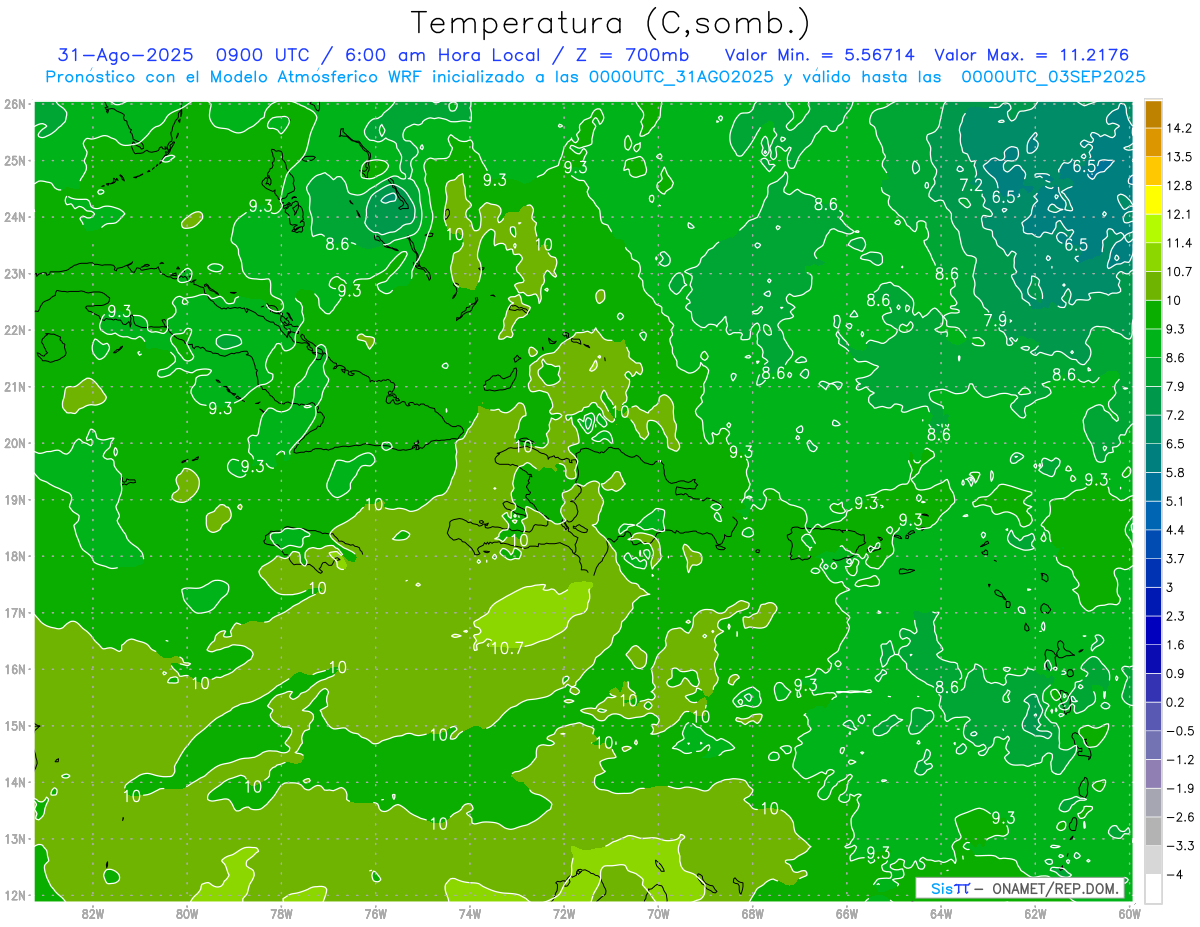Image resolution: width=1200 pixels, height=927 pixels.
Task: Select the "16N" latitude axis label
Action: coord(15,669)
